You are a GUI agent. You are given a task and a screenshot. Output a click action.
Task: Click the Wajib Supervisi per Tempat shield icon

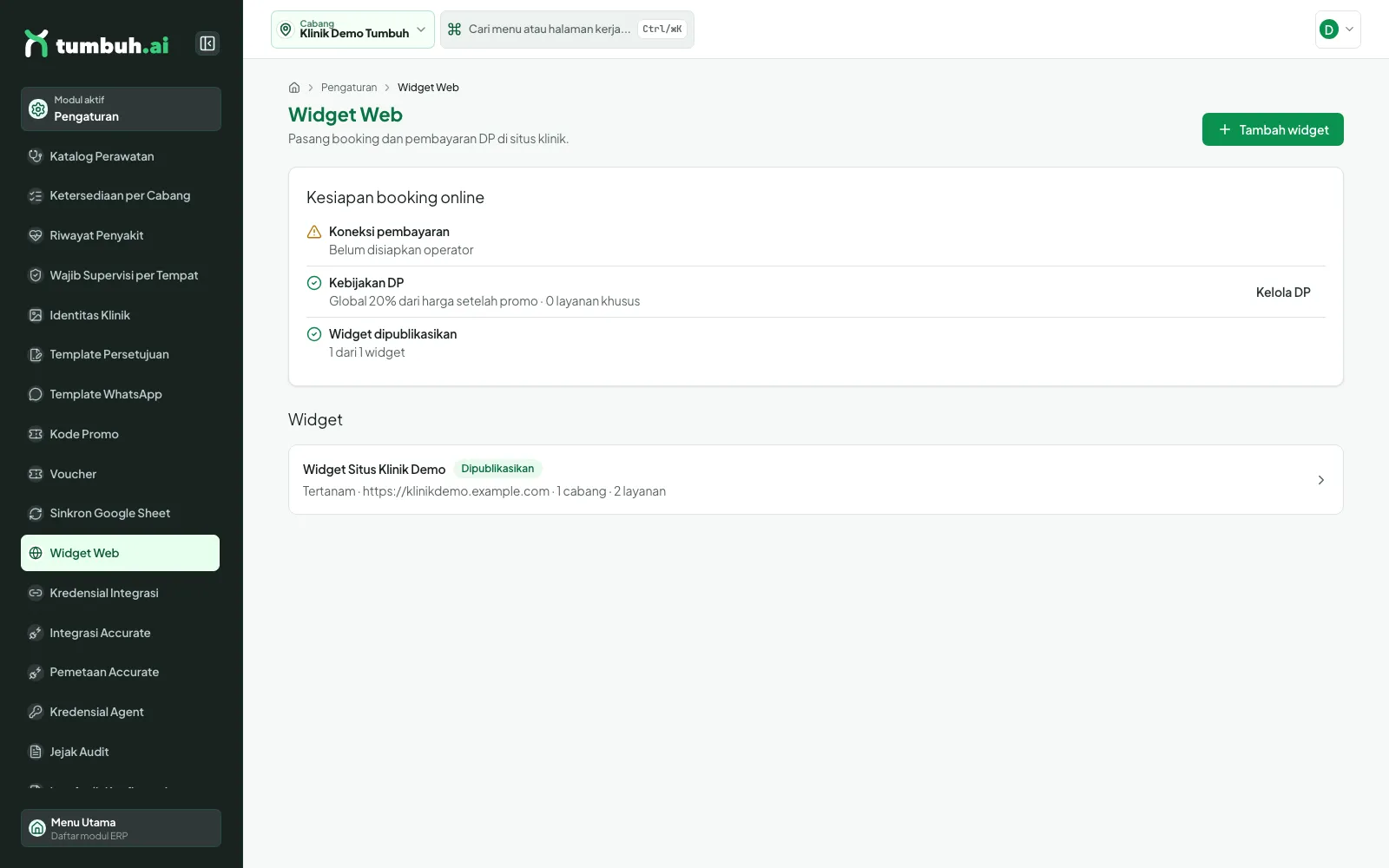(x=36, y=275)
